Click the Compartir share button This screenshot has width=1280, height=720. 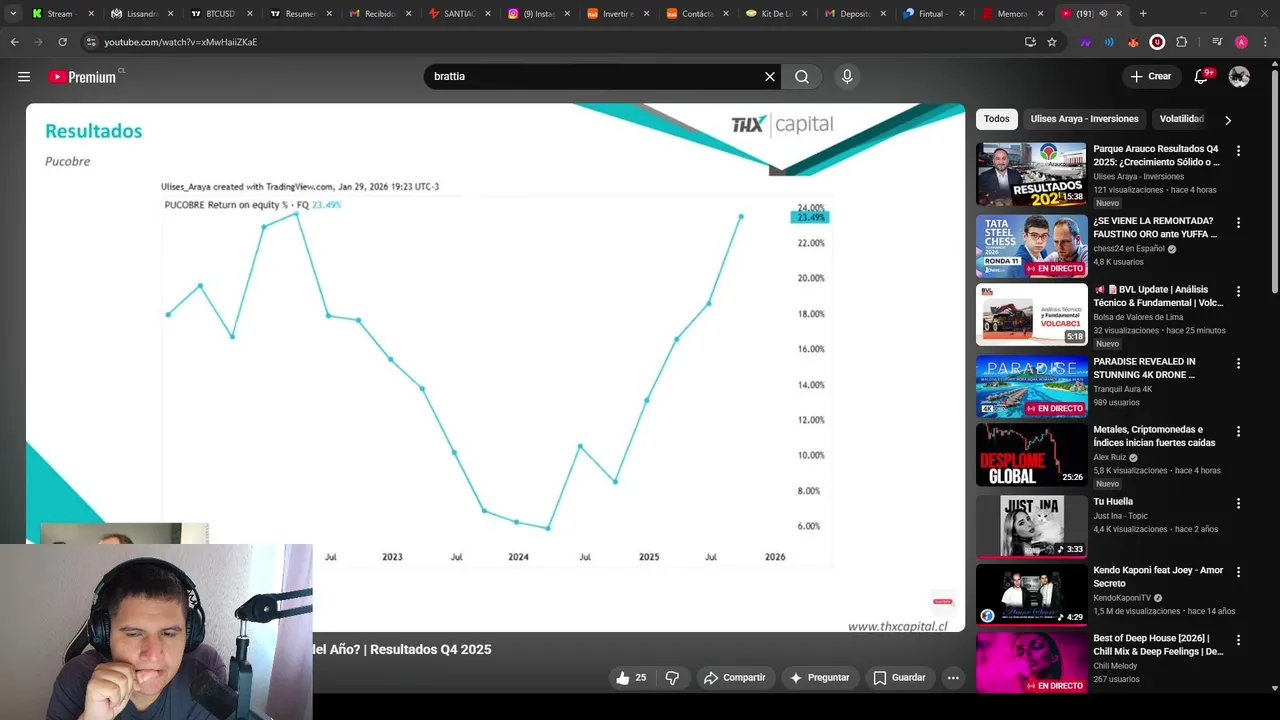[734, 678]
